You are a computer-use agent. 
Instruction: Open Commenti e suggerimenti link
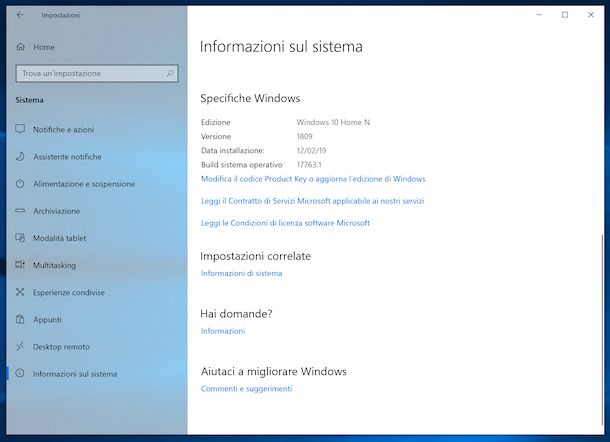(x=246, y=389)
